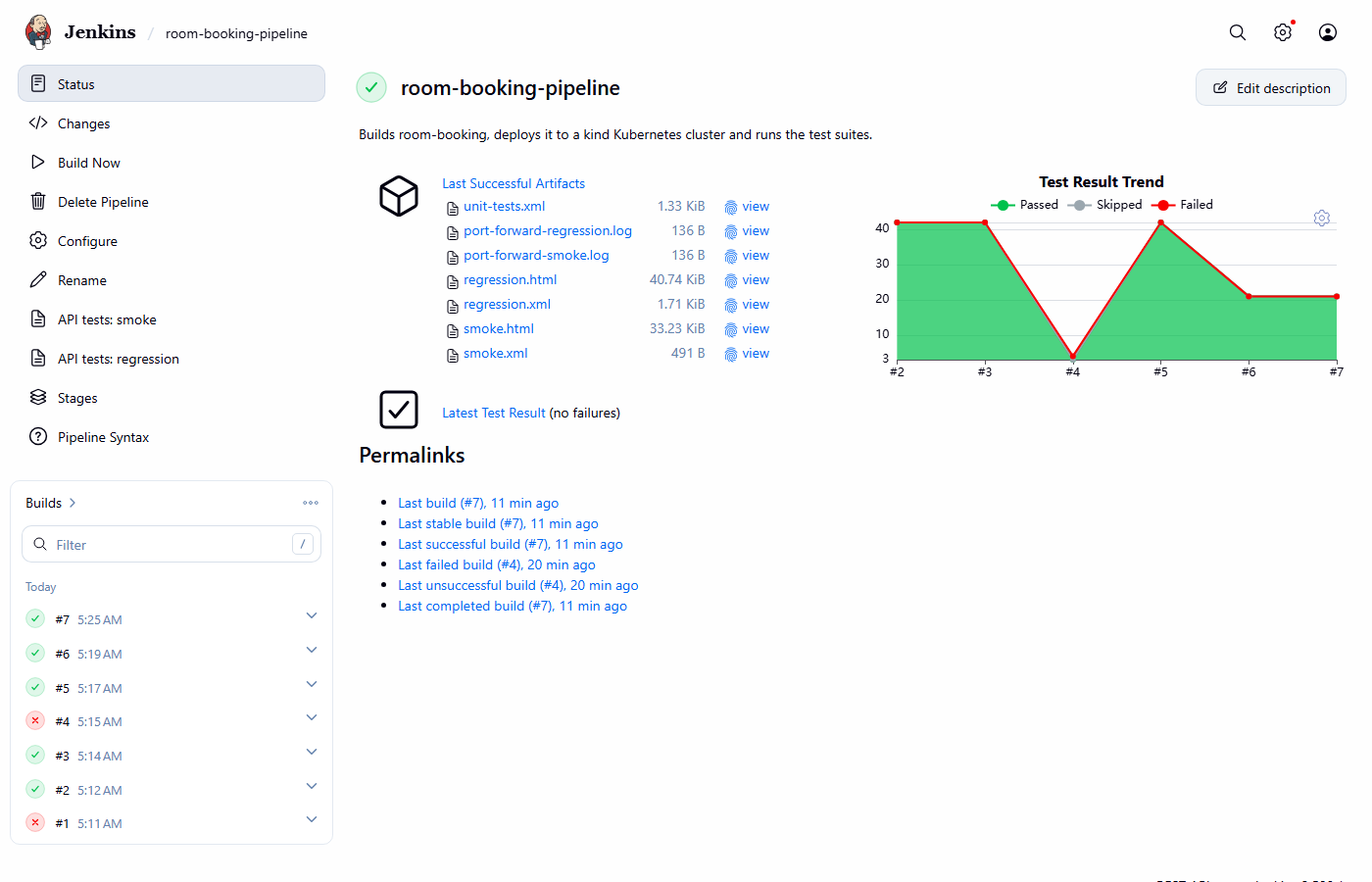Open Last Successful Artifacts link
1372x882 pixels.
click(514, 183)
